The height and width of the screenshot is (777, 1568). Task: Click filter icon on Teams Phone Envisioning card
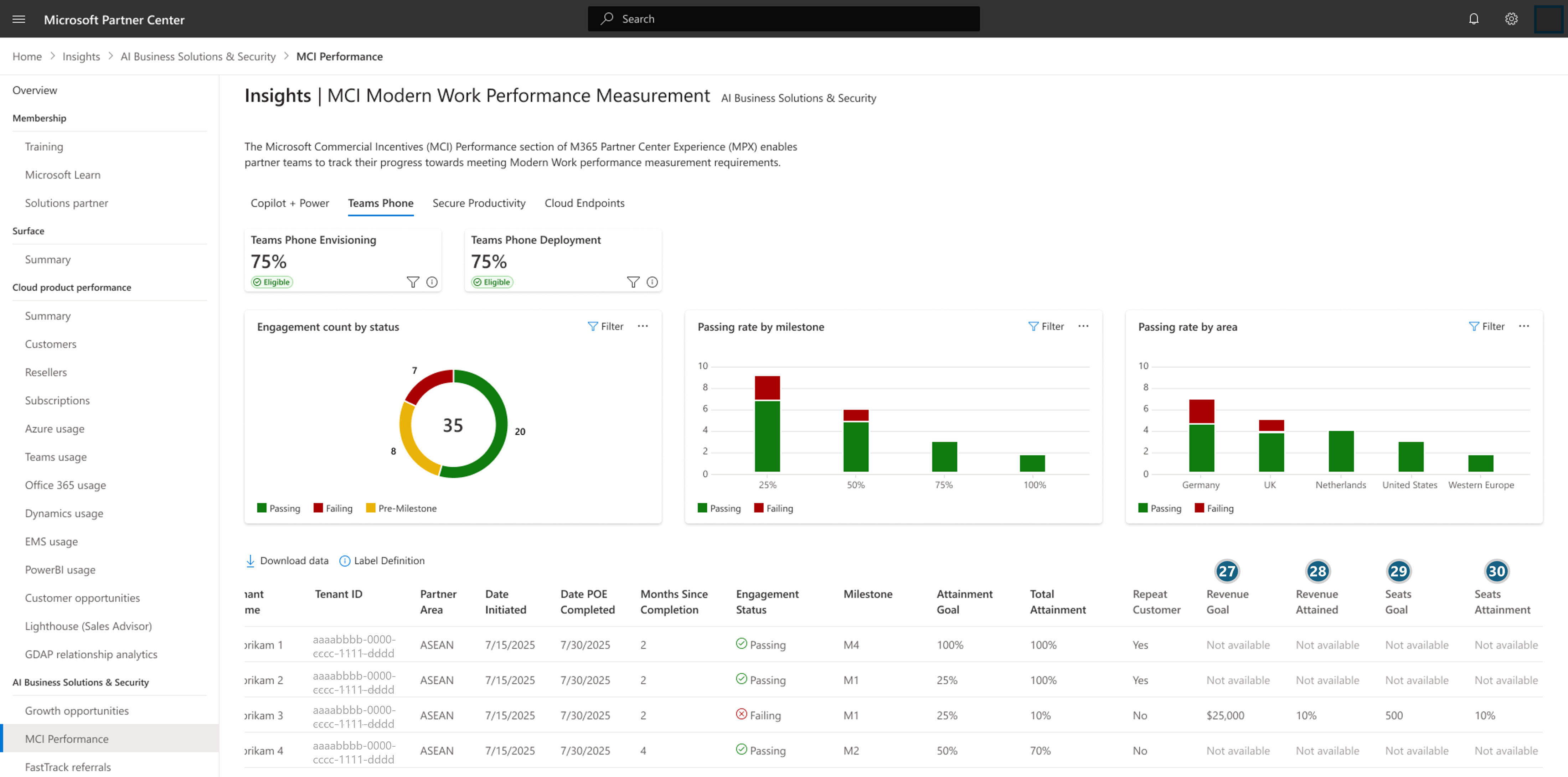pos(413,282)
